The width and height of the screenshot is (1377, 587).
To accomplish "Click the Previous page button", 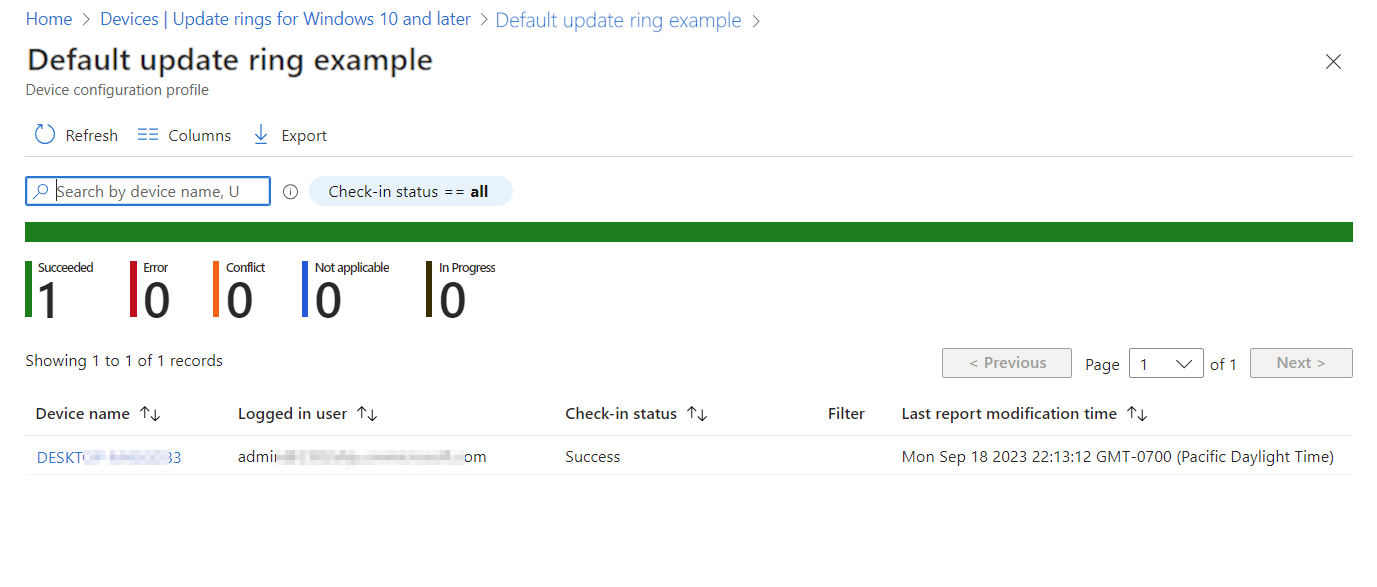I will (x=1006, y=362).
